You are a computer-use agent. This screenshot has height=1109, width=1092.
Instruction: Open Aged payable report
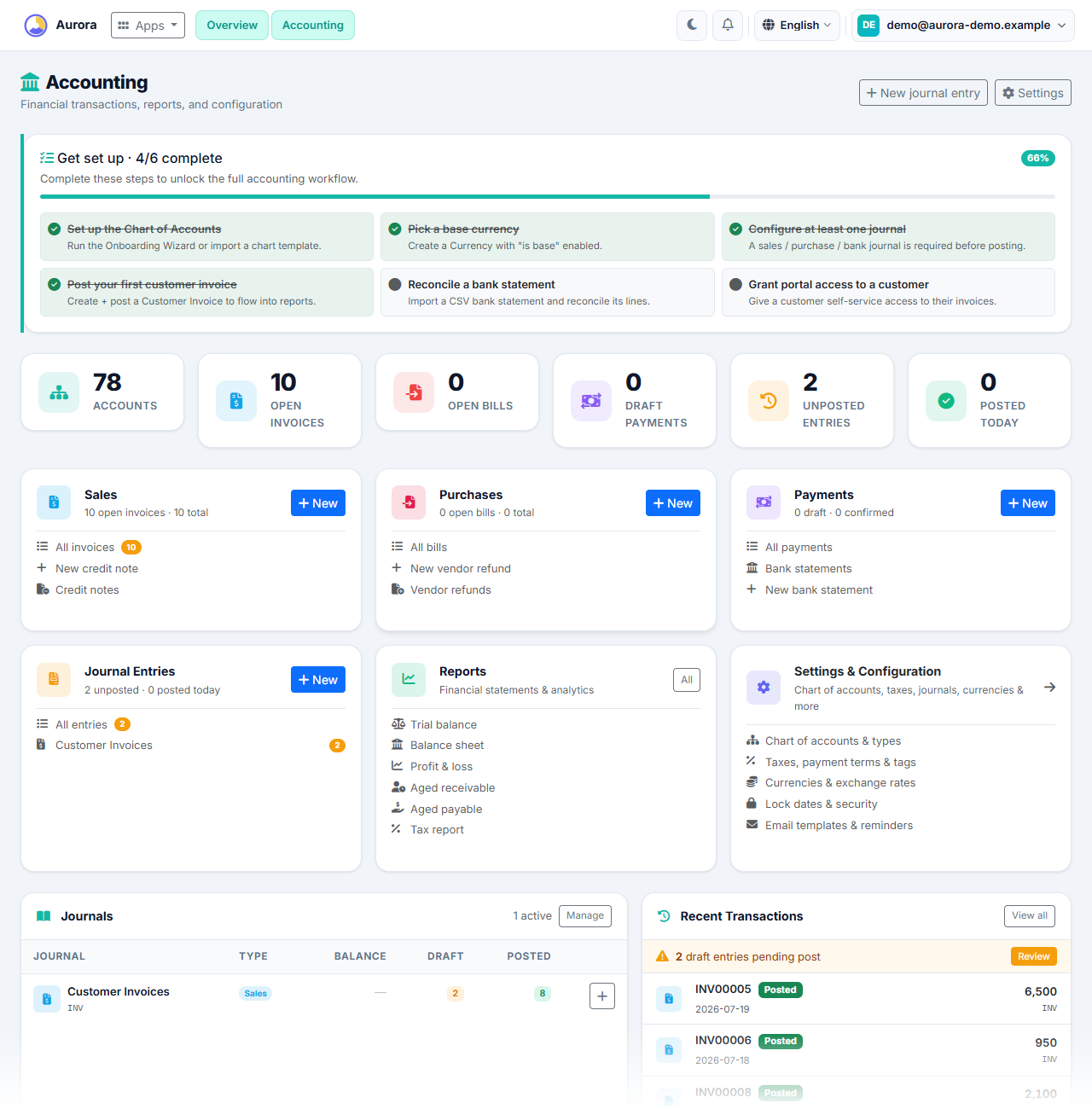446,810
